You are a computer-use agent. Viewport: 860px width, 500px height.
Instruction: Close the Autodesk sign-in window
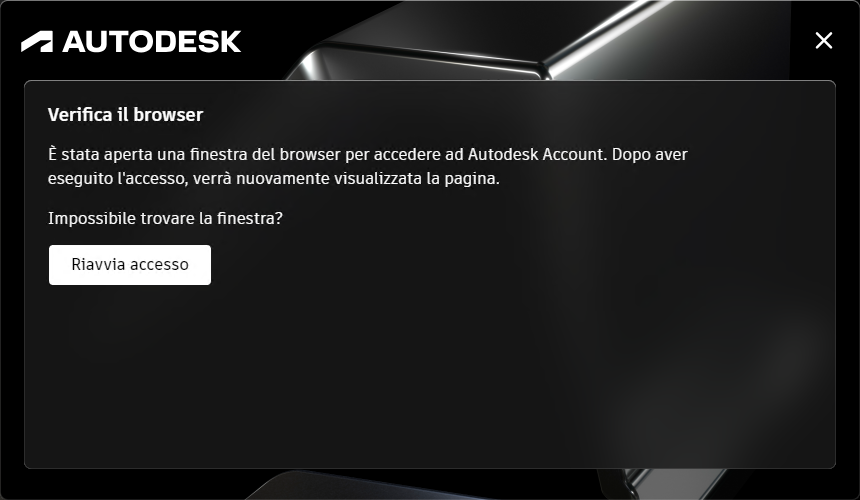[x=823, y=41]
